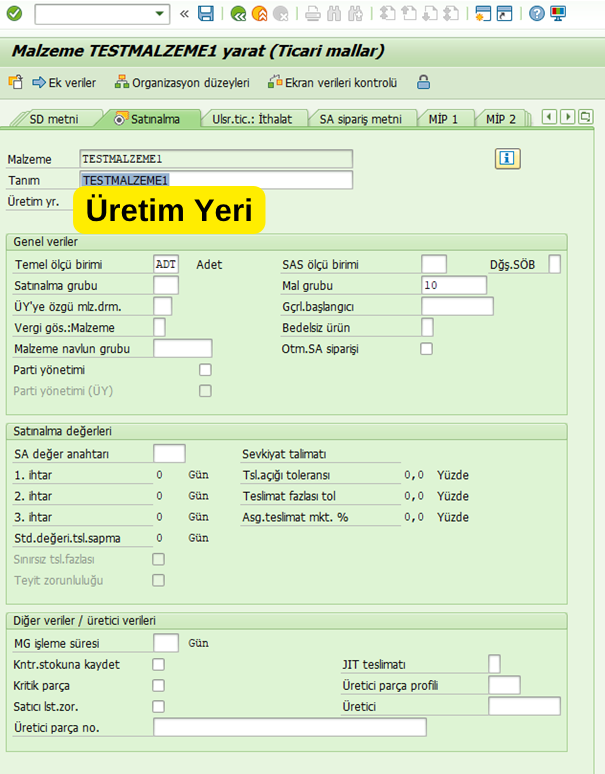Image resolution: width=605 pixels, height=774 pixels.
Task: Save the material with the diskette icon
Action: [x=206, y=14]
